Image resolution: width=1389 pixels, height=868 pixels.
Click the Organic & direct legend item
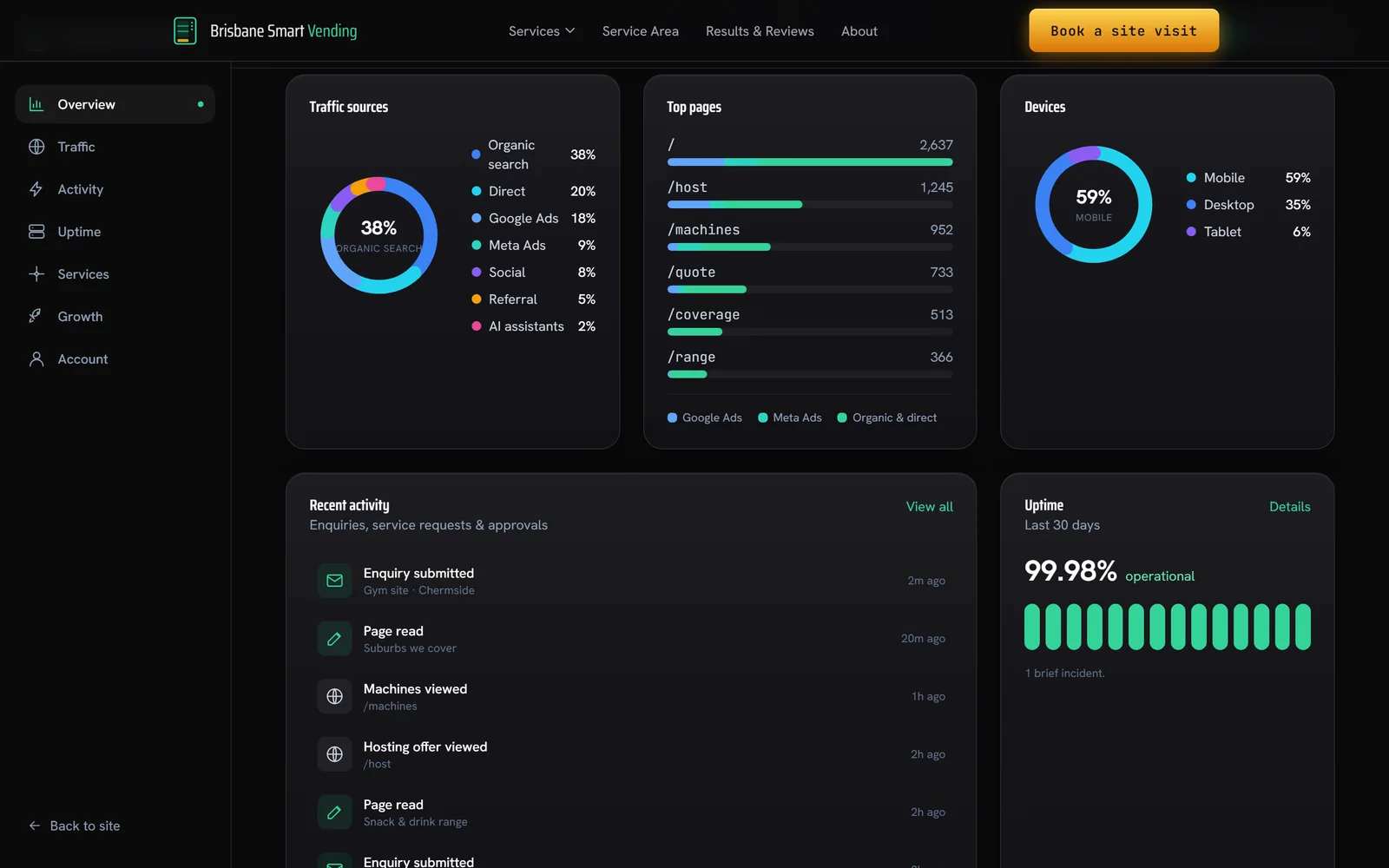tap(886, 418)
